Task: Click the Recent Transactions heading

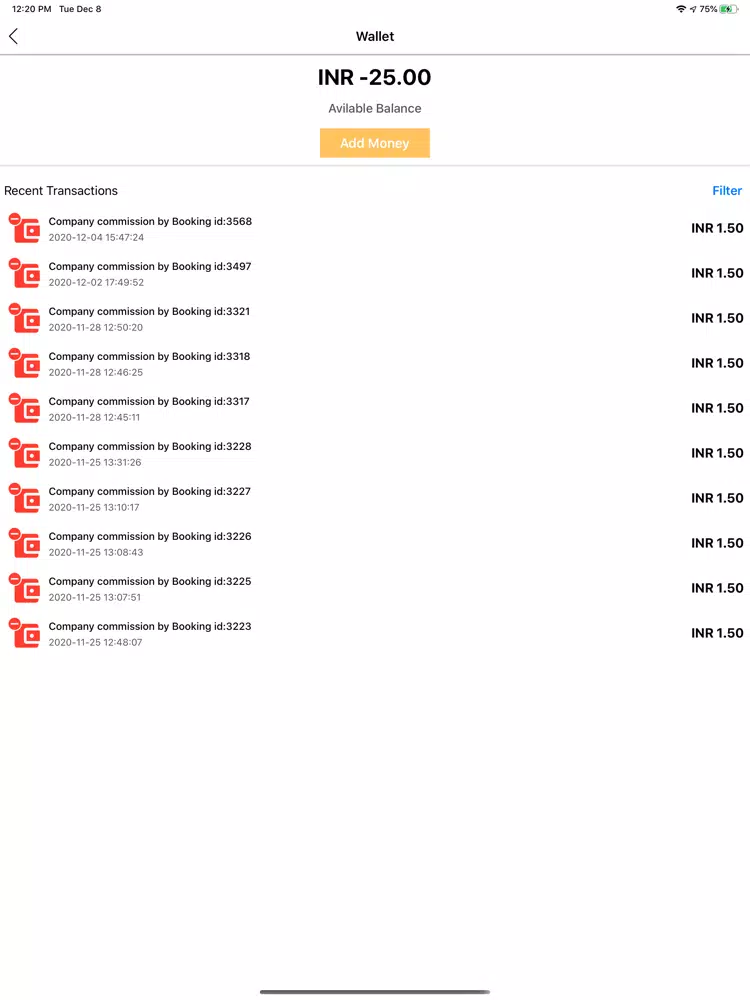Action: pos(61,191)
